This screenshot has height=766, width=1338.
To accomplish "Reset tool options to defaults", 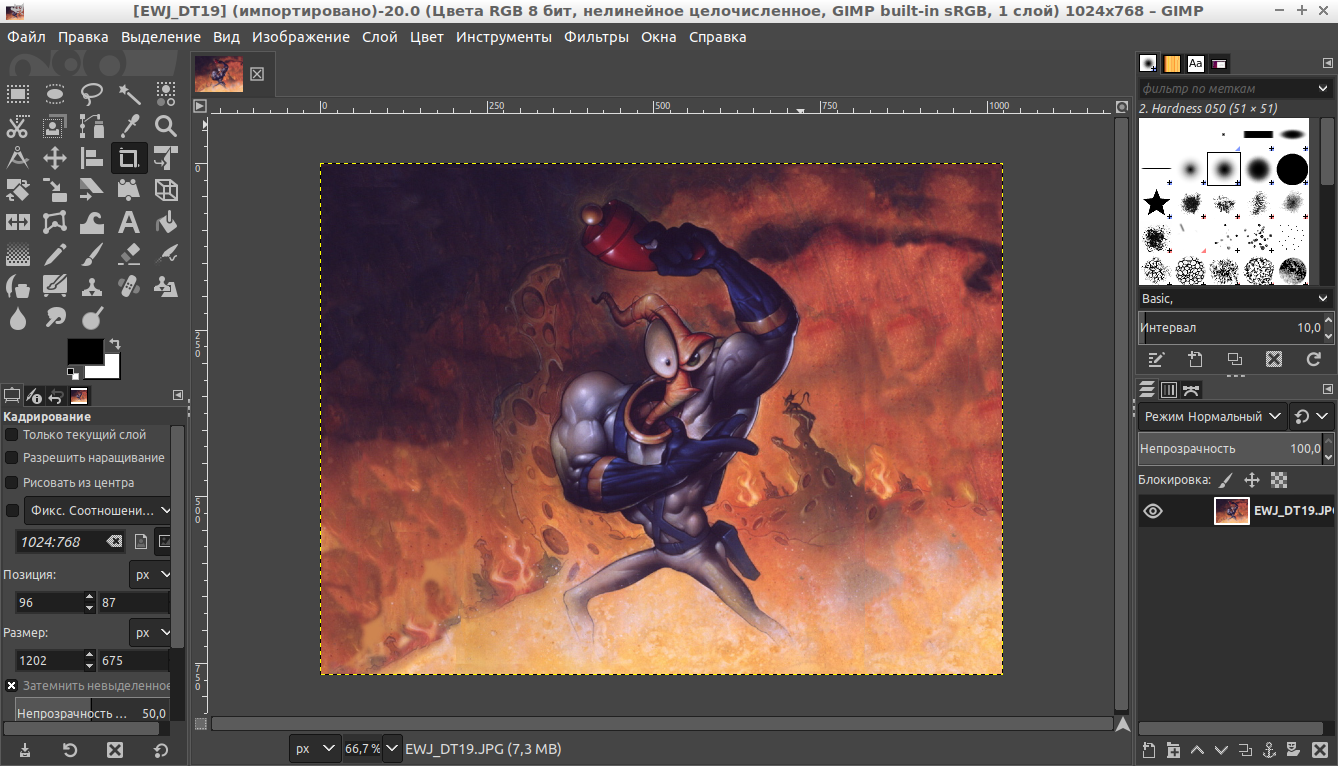I will click(160, 750).
